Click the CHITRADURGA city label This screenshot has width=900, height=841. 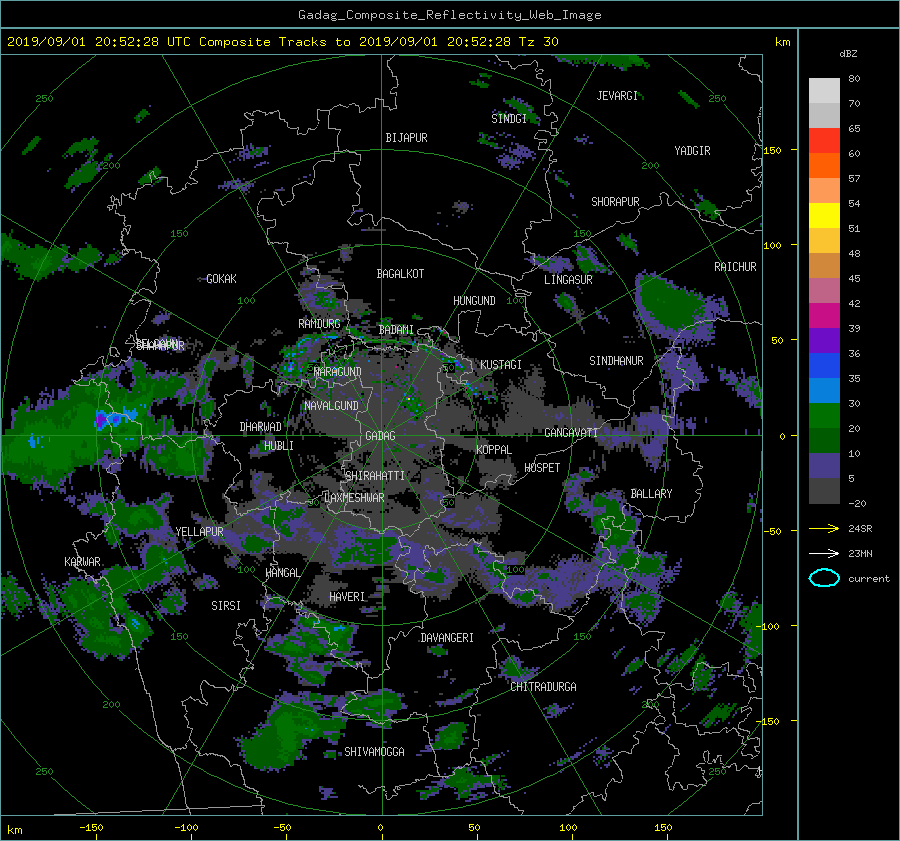click(x=543, y=687)
